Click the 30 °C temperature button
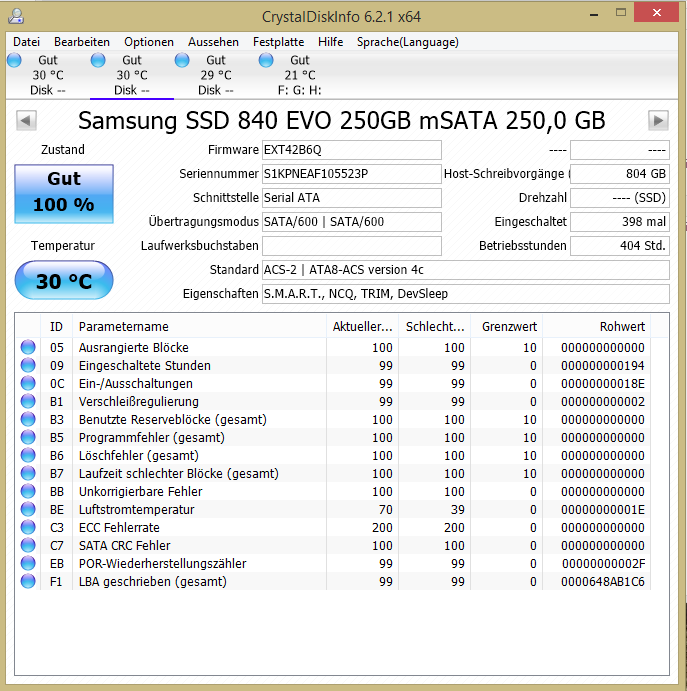This screenshot has height=691, width=687. click(x=64, y=280)
